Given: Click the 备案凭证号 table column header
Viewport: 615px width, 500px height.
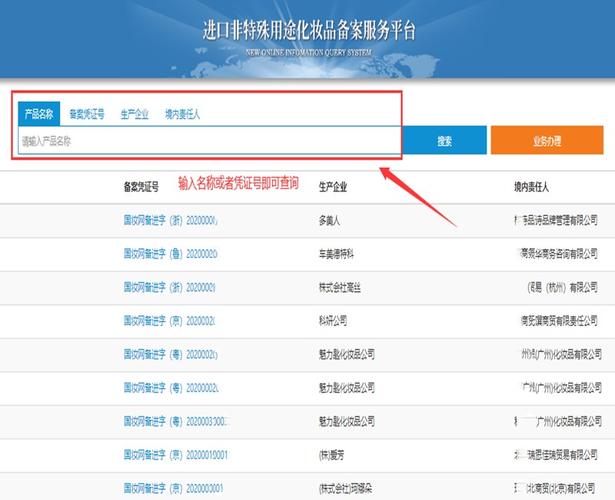Looking at the screenshot, I should tap(141, 186).
